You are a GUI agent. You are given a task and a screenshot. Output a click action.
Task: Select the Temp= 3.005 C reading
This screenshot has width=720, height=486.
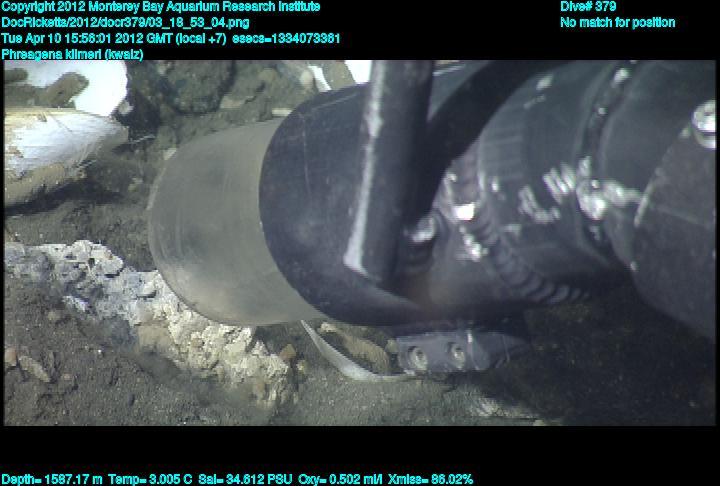[150, 480]
